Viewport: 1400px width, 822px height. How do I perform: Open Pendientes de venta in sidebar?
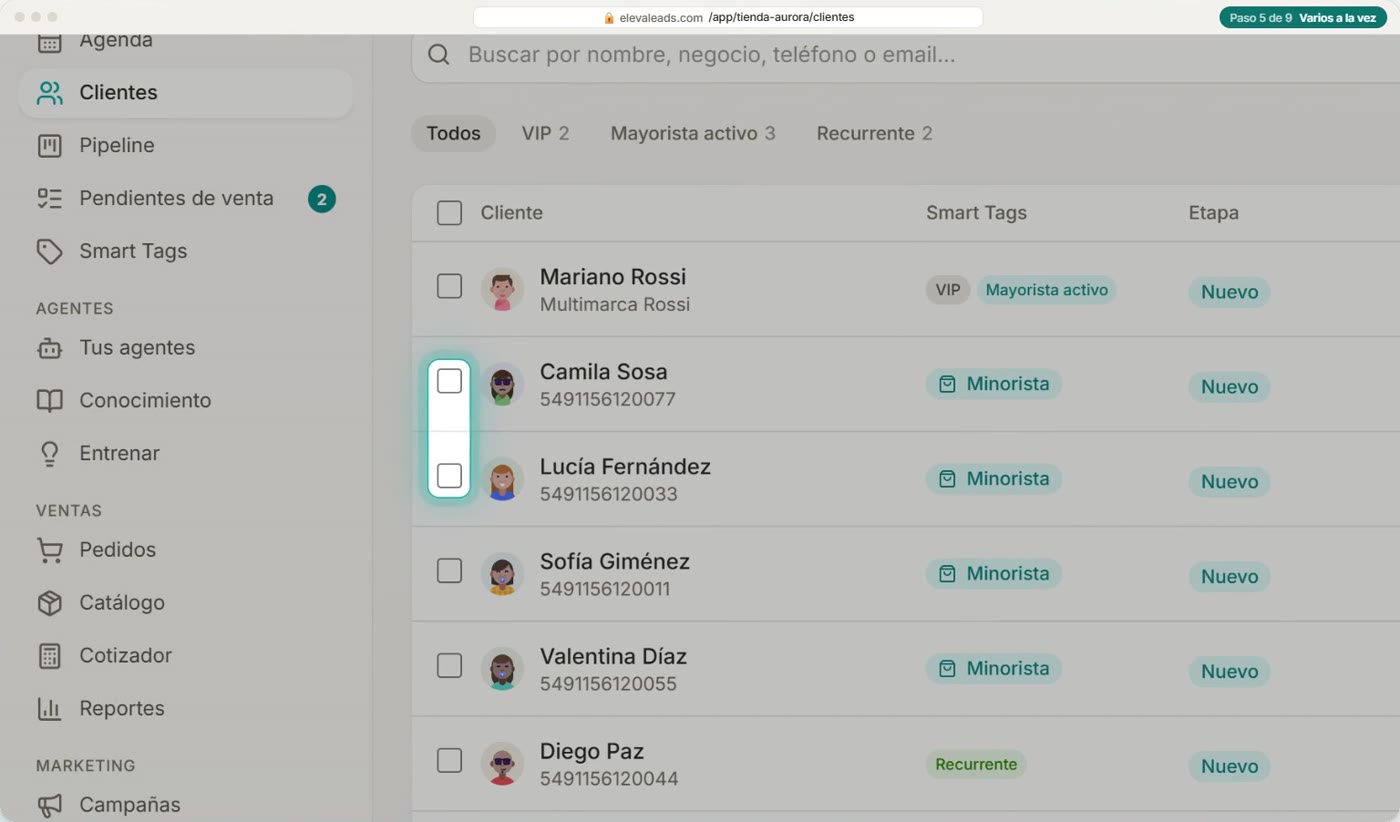click(x=186, y=198)
